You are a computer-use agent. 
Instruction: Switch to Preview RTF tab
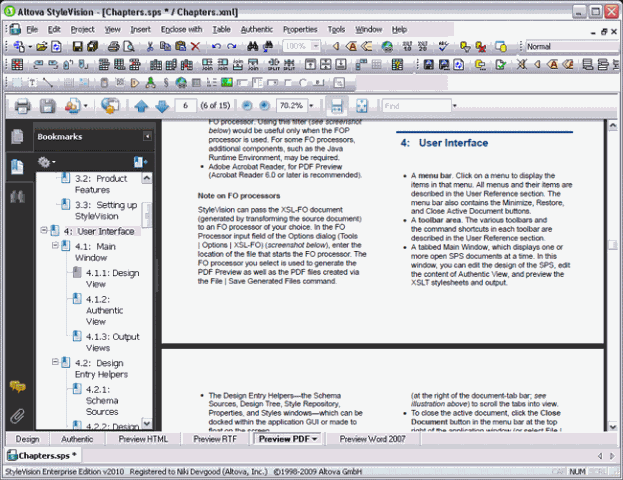point(215,439)
